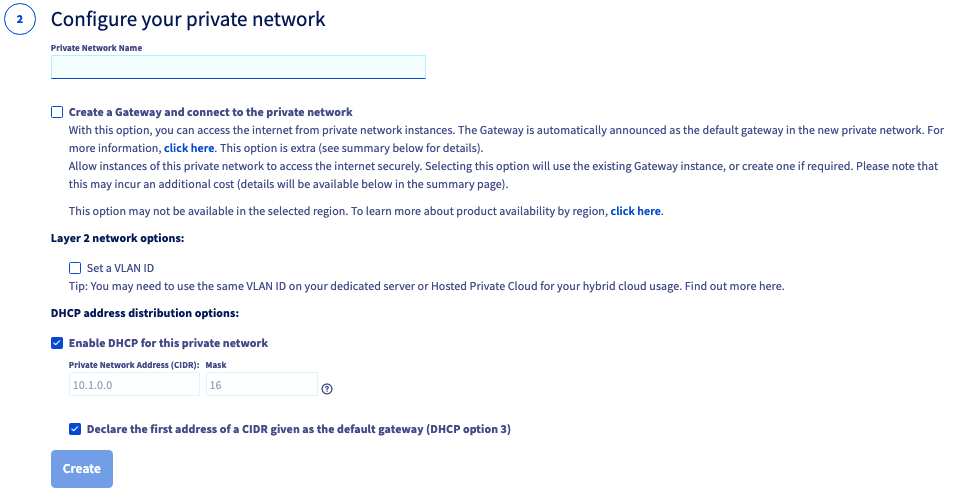The width and height of the screenshot is (966, 498).
Task: Enable the Set a VLAN ID checkbox
Action: point(75,268)
